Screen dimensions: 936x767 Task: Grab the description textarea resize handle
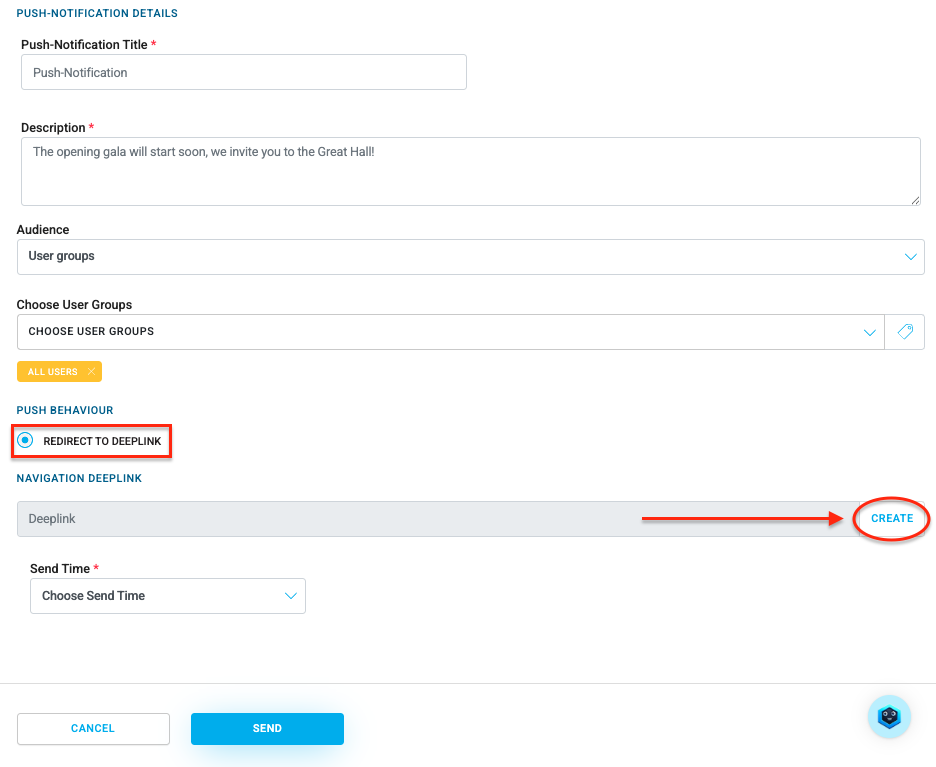[915, 201]
